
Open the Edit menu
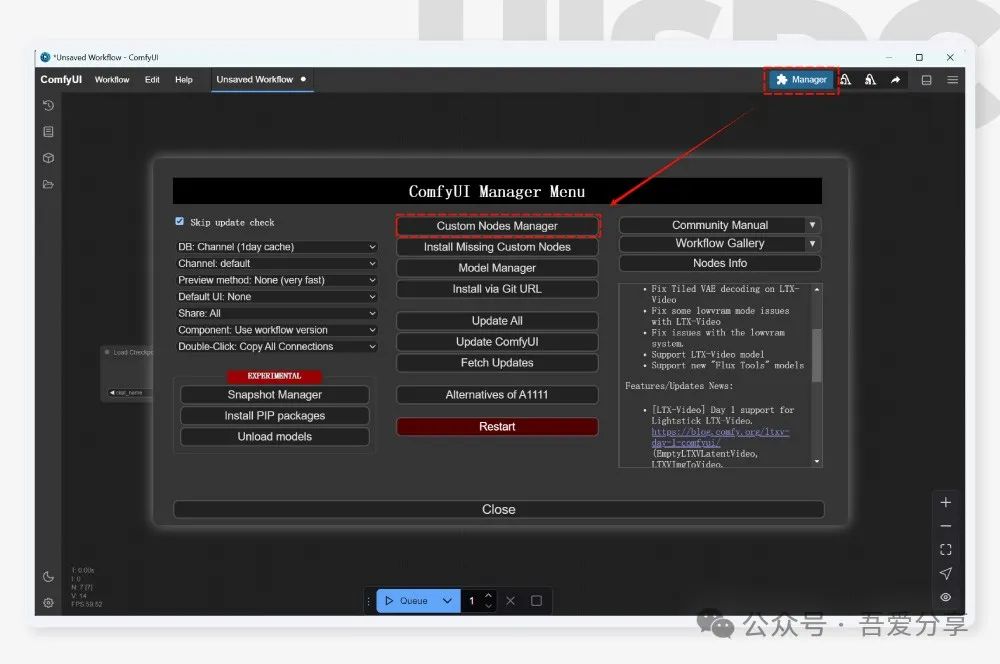coord(152,80)
